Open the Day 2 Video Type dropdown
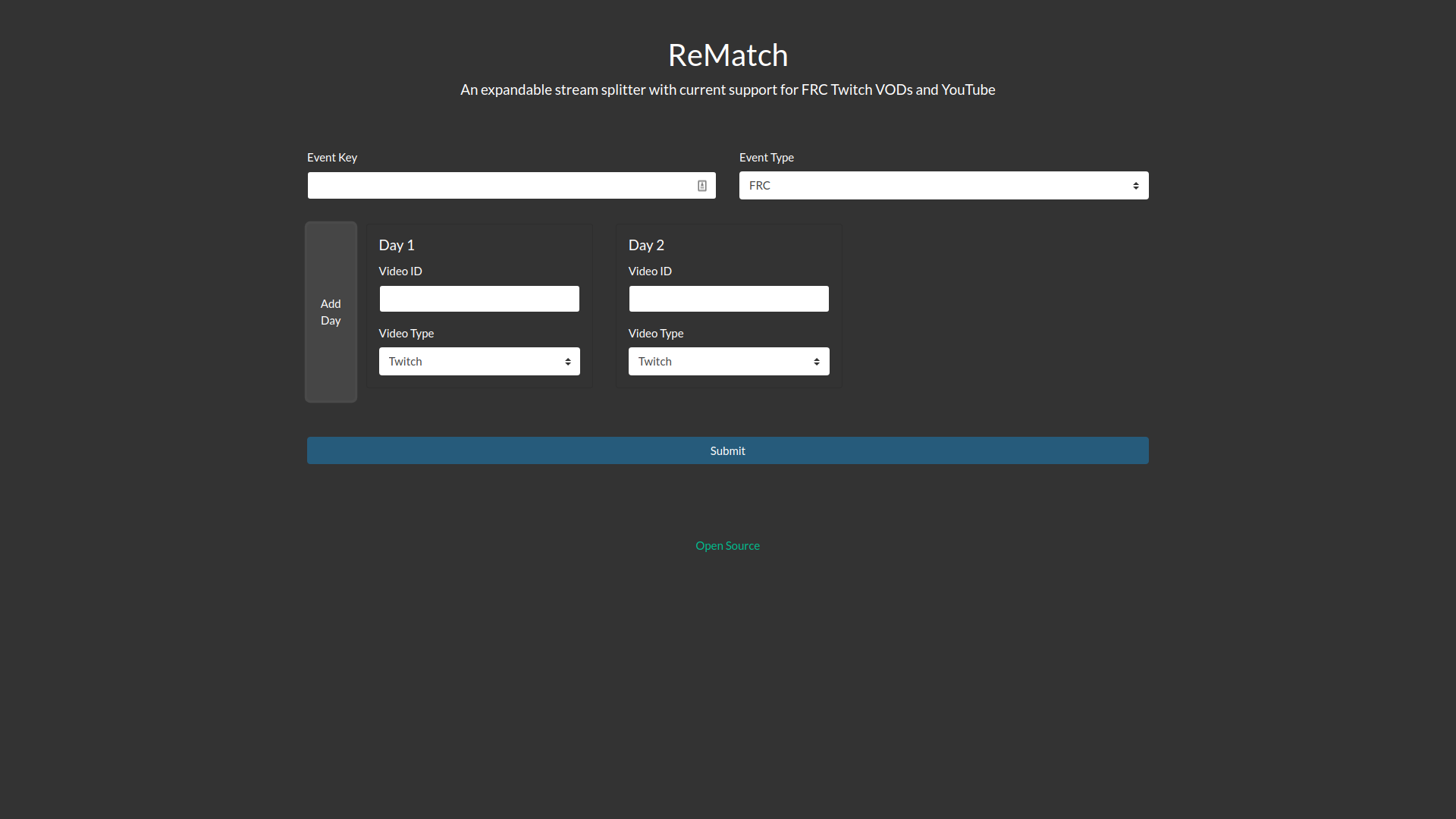 click(729, 362)
